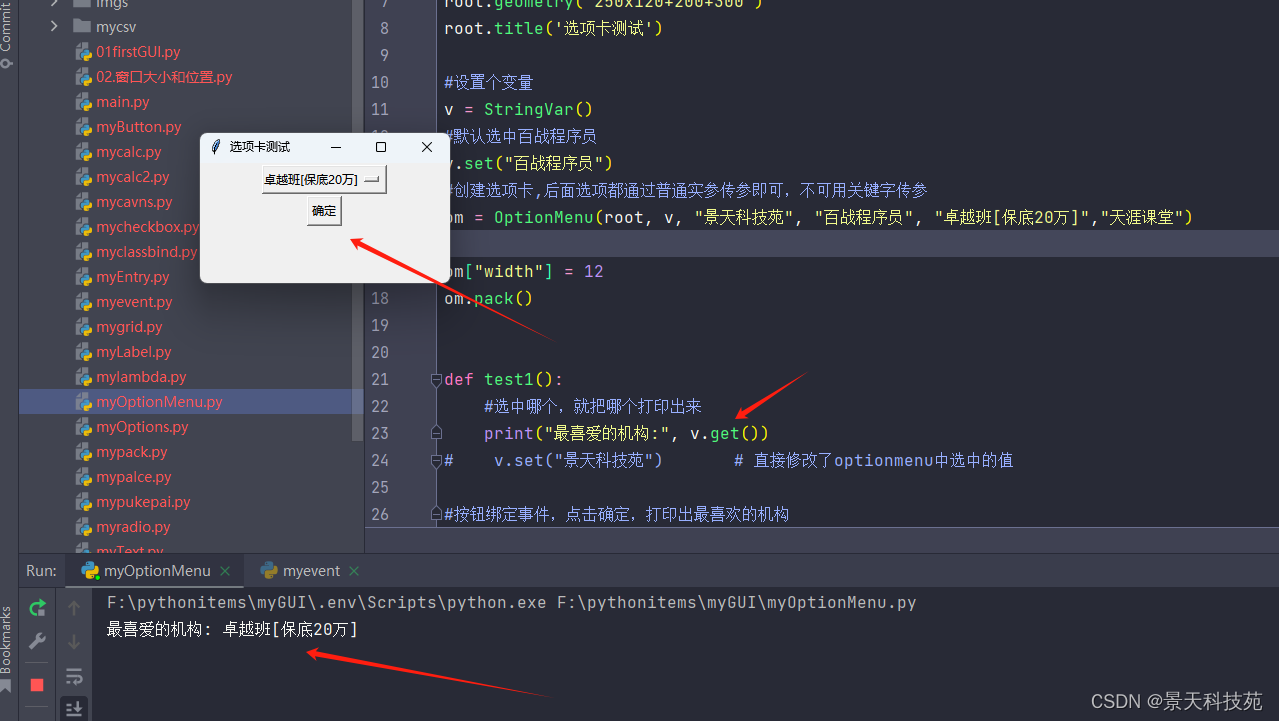The height and width of the screenshot is (721, 1279).
Task: Click the Python icon beside mycalc.py
Action: [x=84, y=152]
